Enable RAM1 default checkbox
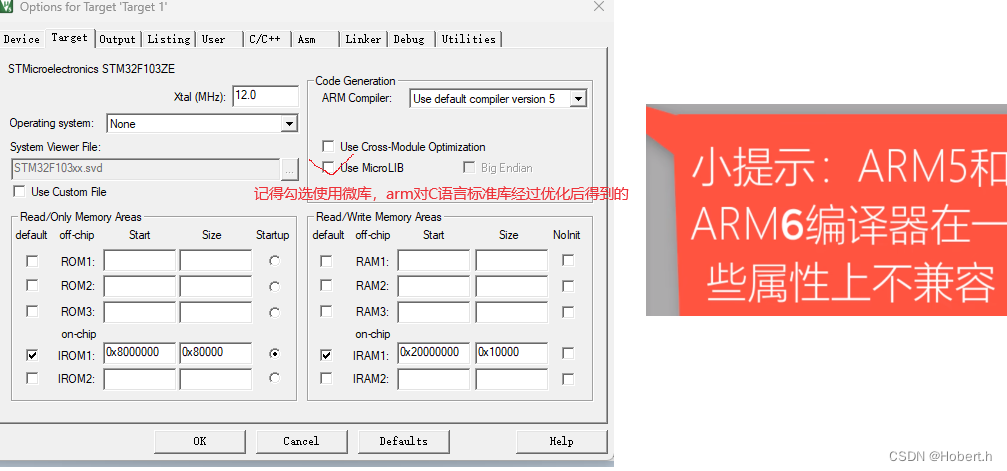This screenshot has width=1007, height=471. coord(326,261)
